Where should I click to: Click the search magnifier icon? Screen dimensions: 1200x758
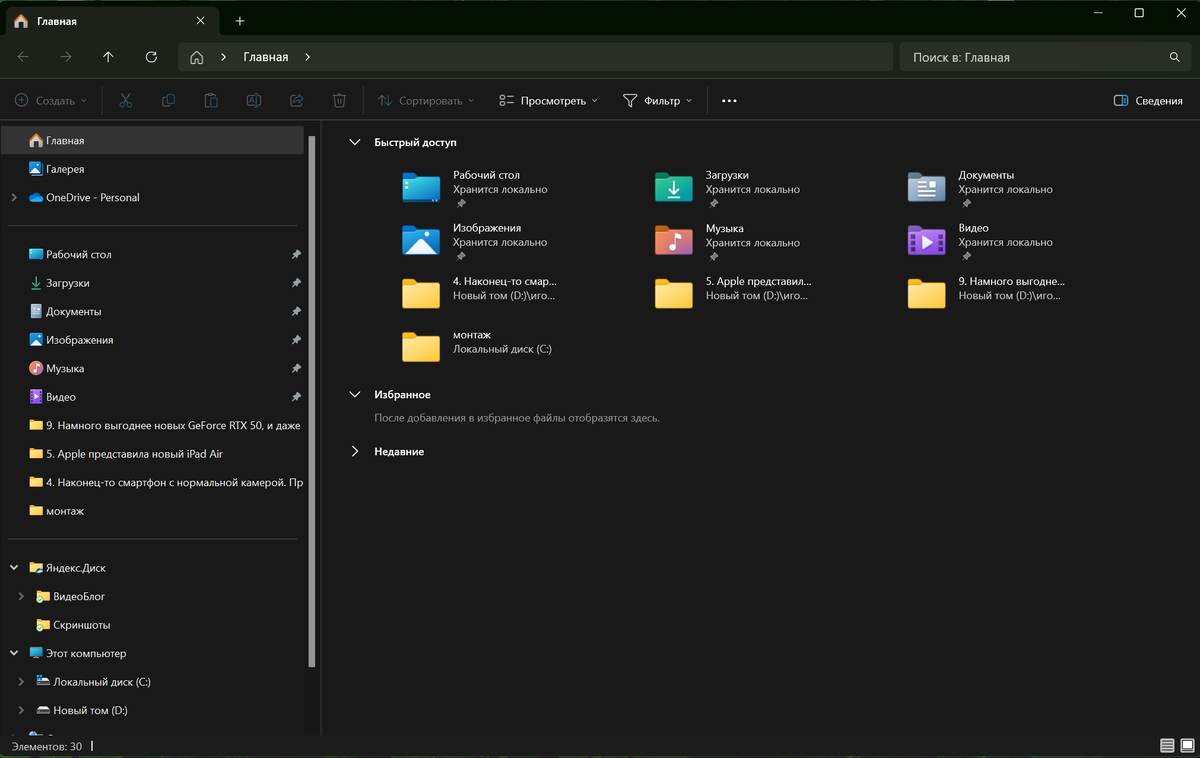(x=1175, y=57)
